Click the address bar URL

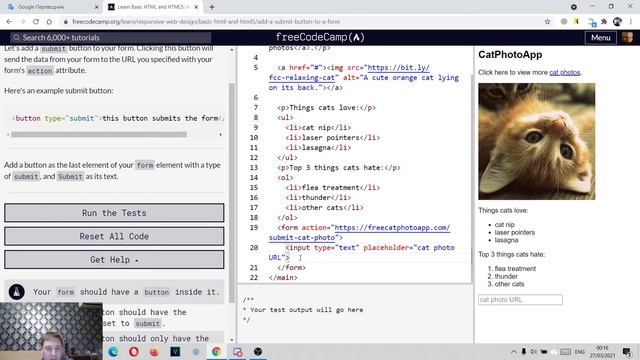coord(206,22)
